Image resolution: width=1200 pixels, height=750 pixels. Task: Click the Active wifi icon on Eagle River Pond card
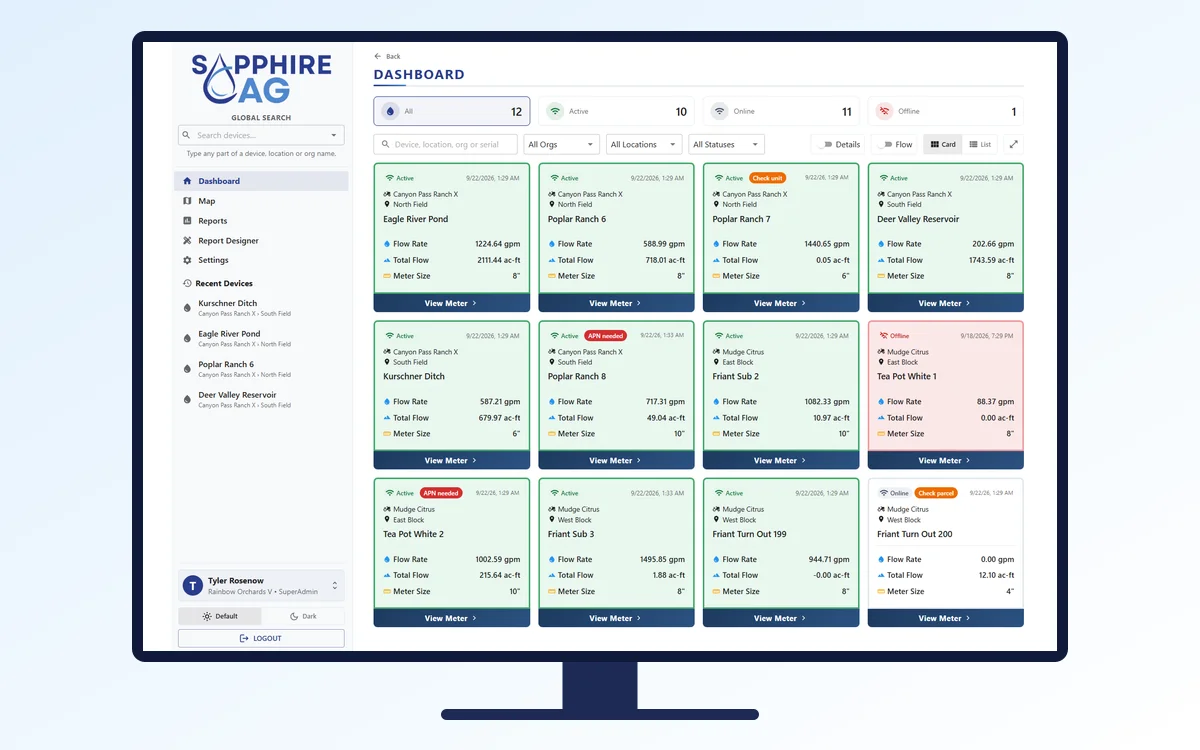point(389,178)
